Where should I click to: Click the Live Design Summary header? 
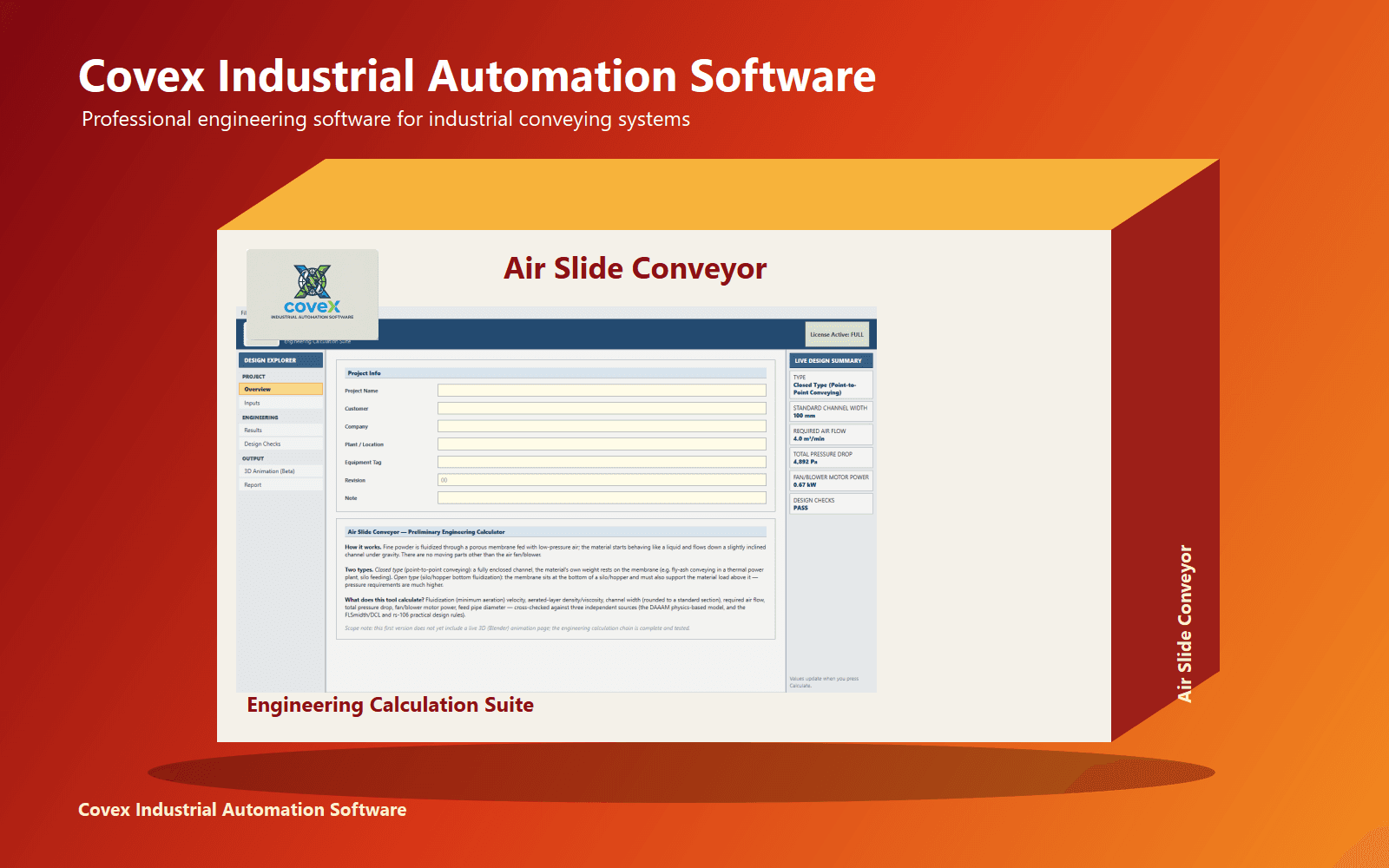[x=831, y=360]
